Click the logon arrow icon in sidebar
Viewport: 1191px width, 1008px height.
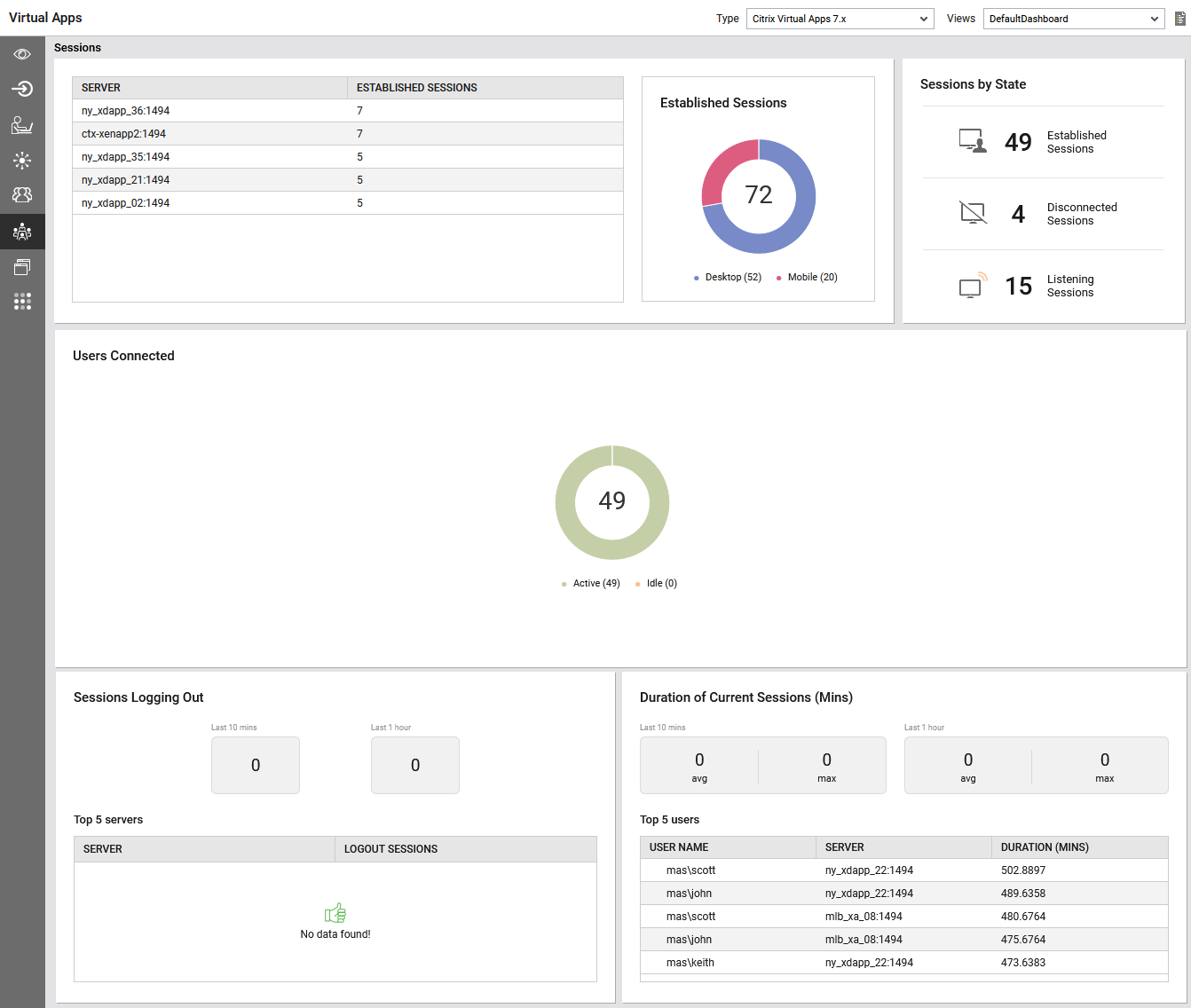(22, 89)
